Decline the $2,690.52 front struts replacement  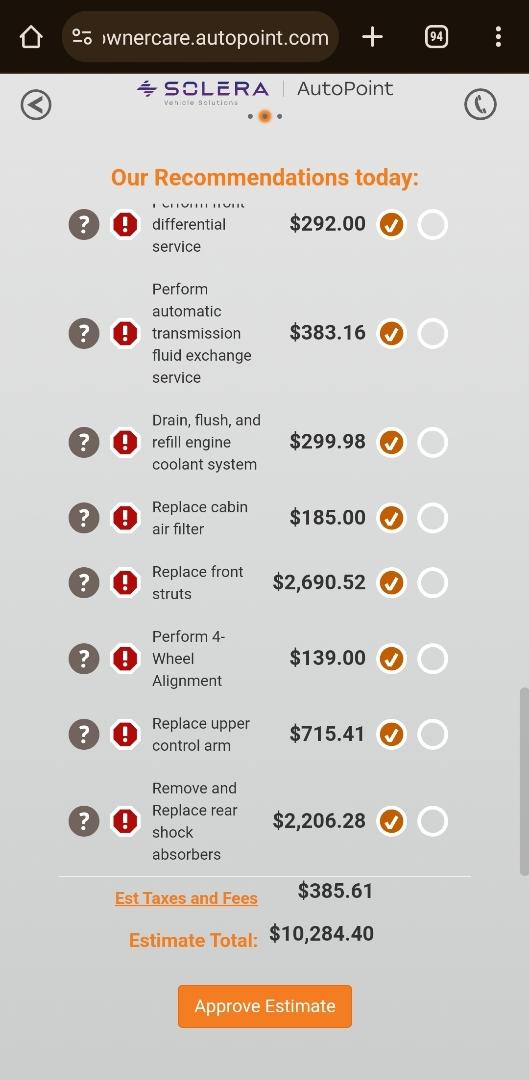coord(433,583)
